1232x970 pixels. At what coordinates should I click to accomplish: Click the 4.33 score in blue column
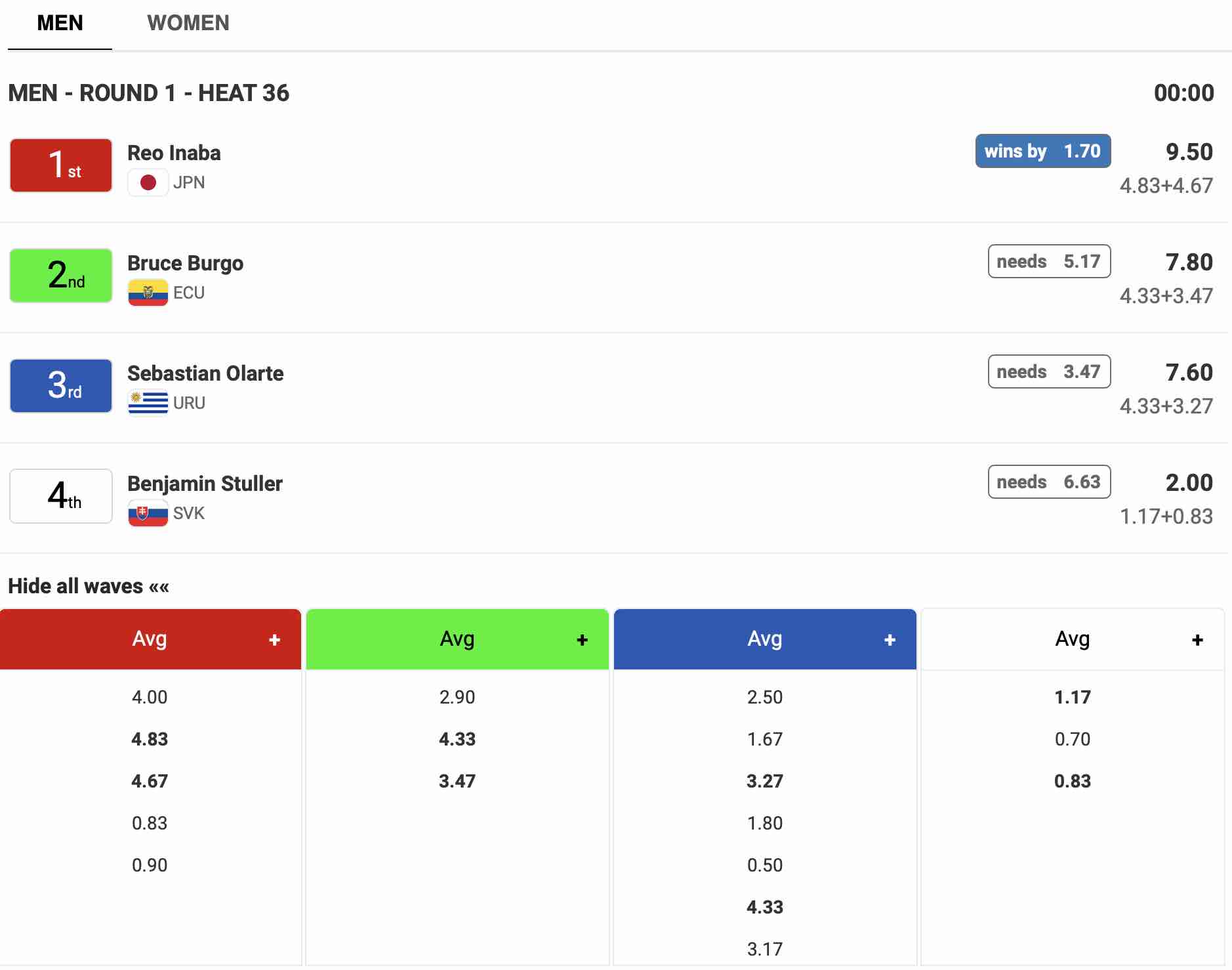pyautogui.click(x=765, y=907)
